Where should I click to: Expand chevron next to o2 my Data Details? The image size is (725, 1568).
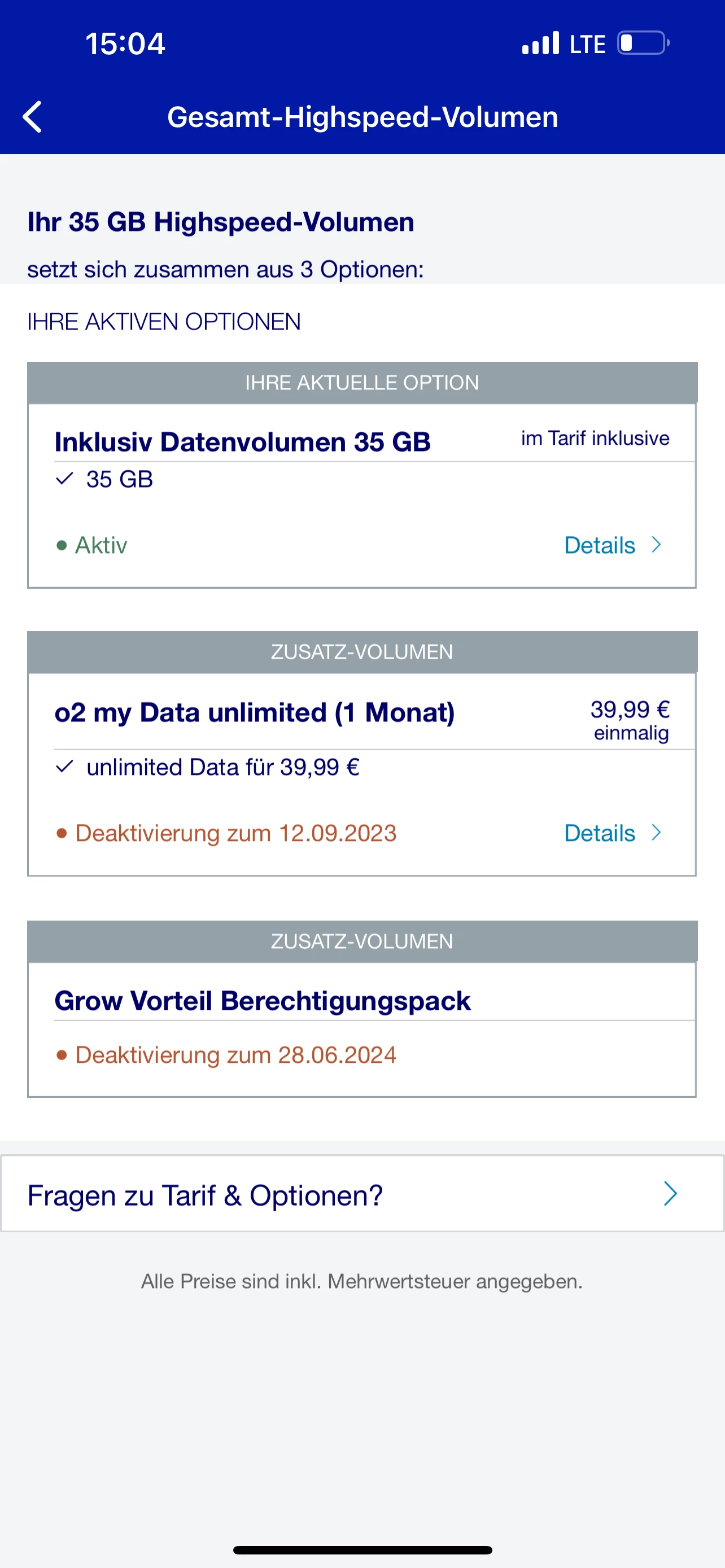pos(656,833)
